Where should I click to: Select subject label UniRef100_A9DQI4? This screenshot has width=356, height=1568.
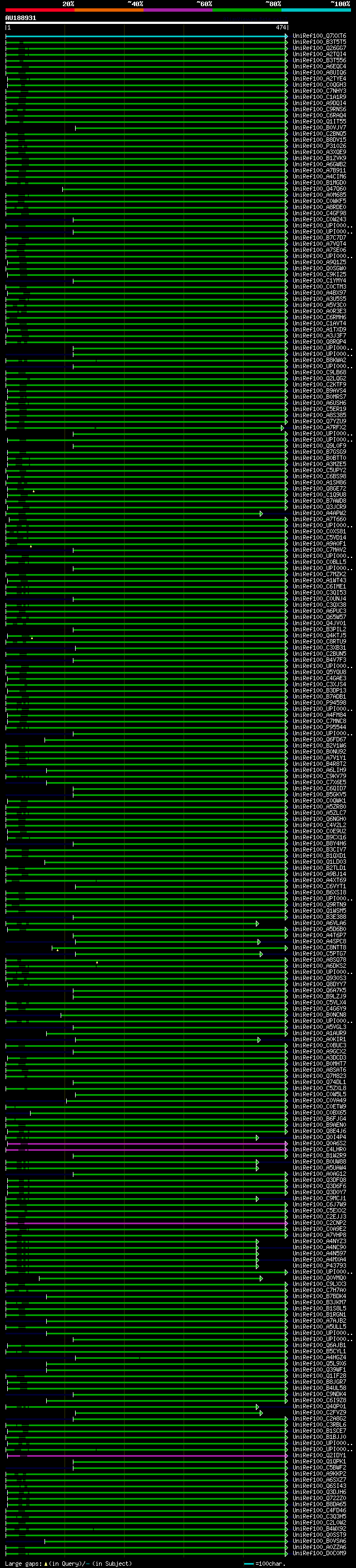point(319,103)
